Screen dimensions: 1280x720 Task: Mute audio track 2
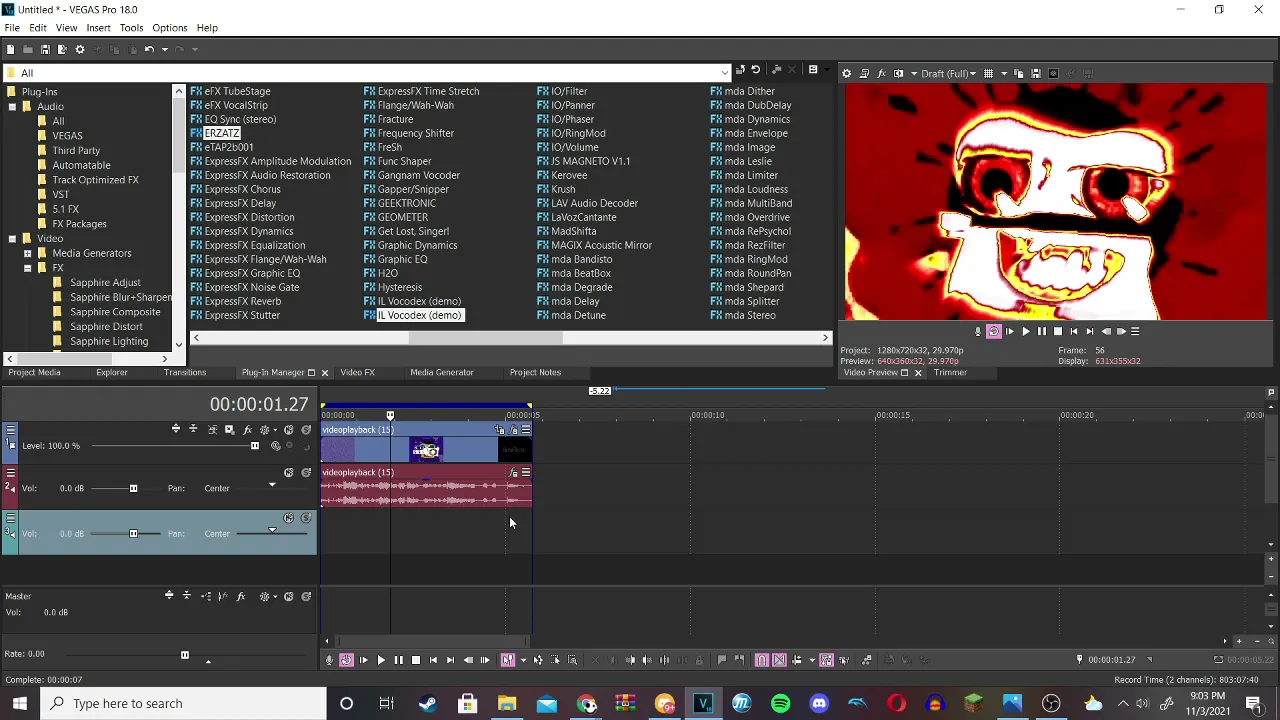pos(288,473)
